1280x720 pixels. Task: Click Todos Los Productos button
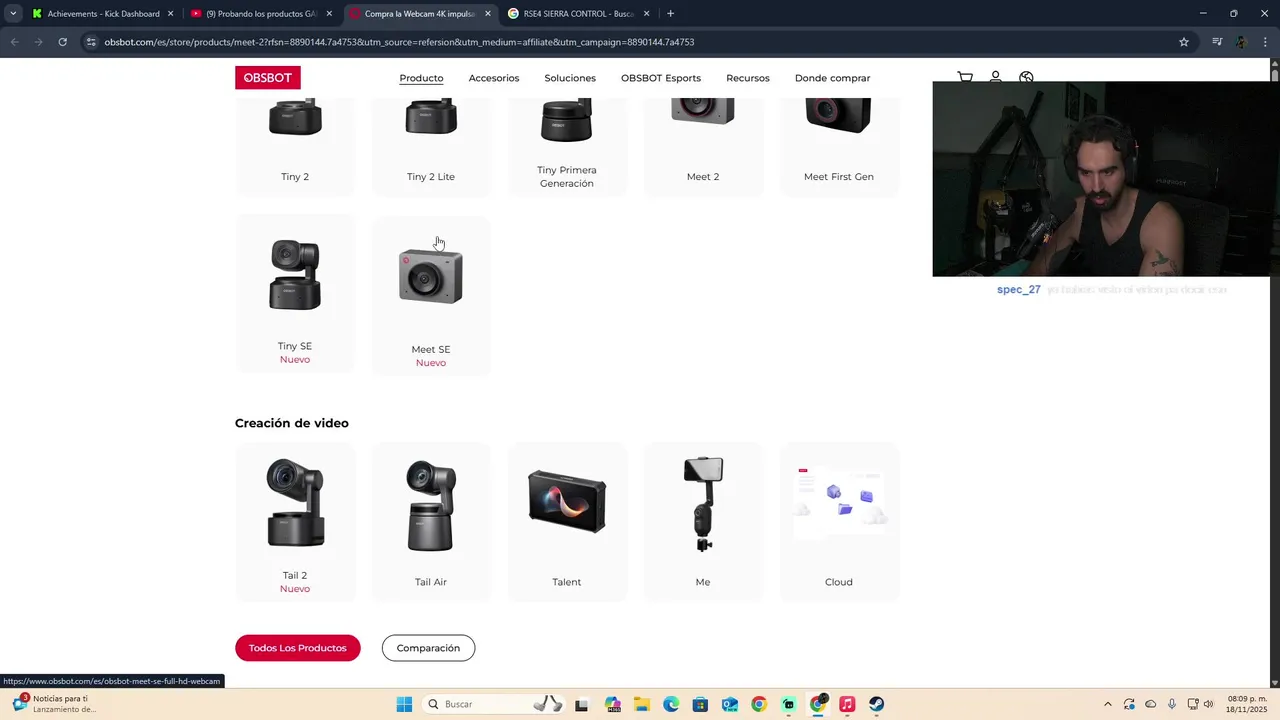coord(298,648)
